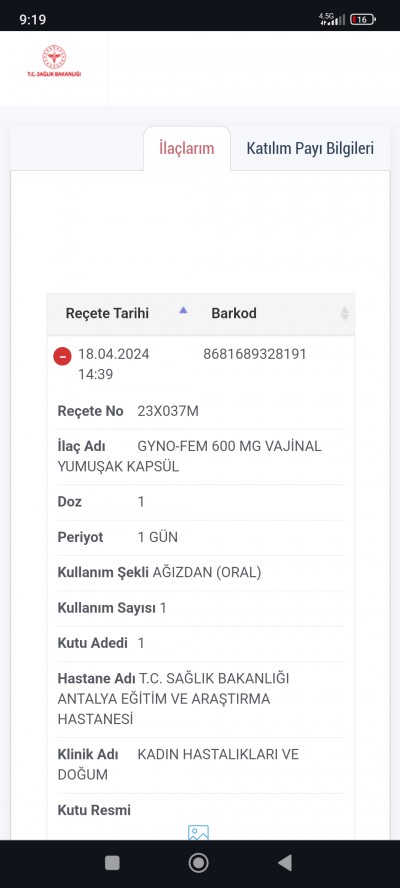Sort the Barkod column with arrows icon
Screen dimensions: 400x888
(x=344, y=313)
